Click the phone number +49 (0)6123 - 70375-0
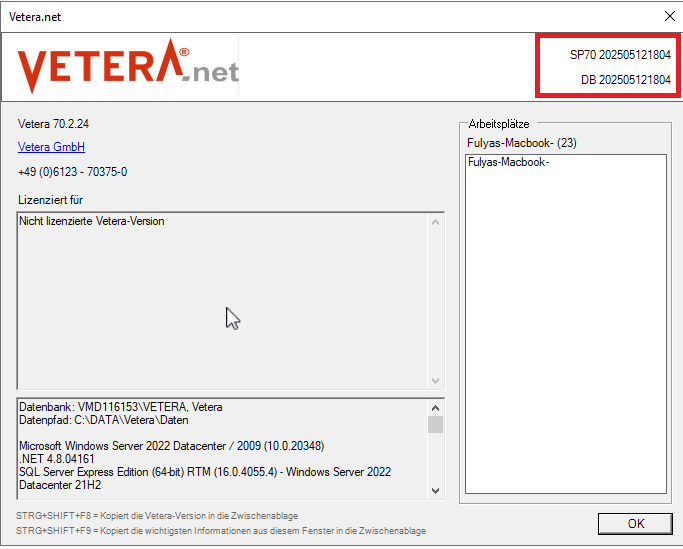Image resolution: width=683 pixels, height=549 pixels. (x=72, y=172)
